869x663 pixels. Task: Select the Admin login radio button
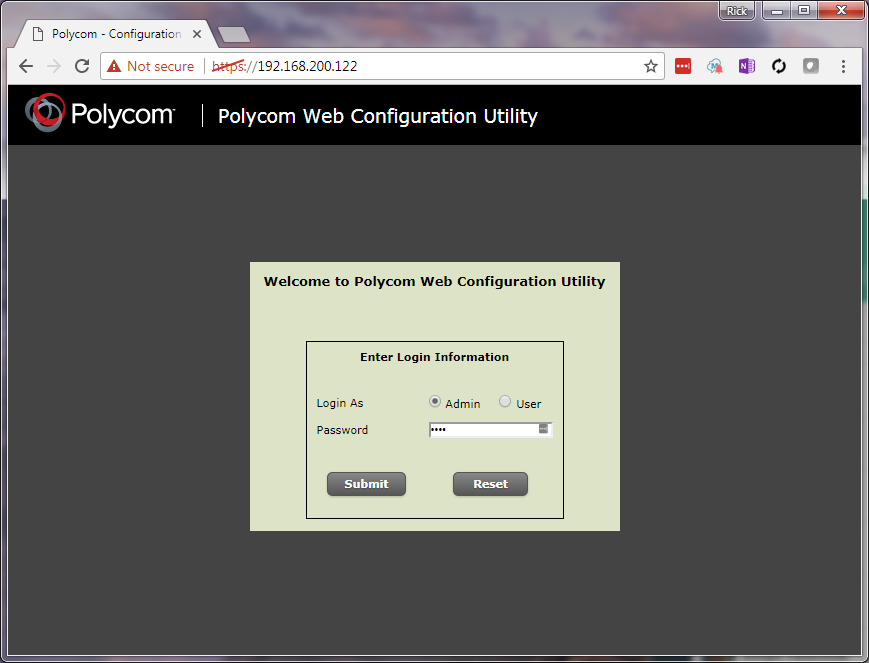pos(435,401)
